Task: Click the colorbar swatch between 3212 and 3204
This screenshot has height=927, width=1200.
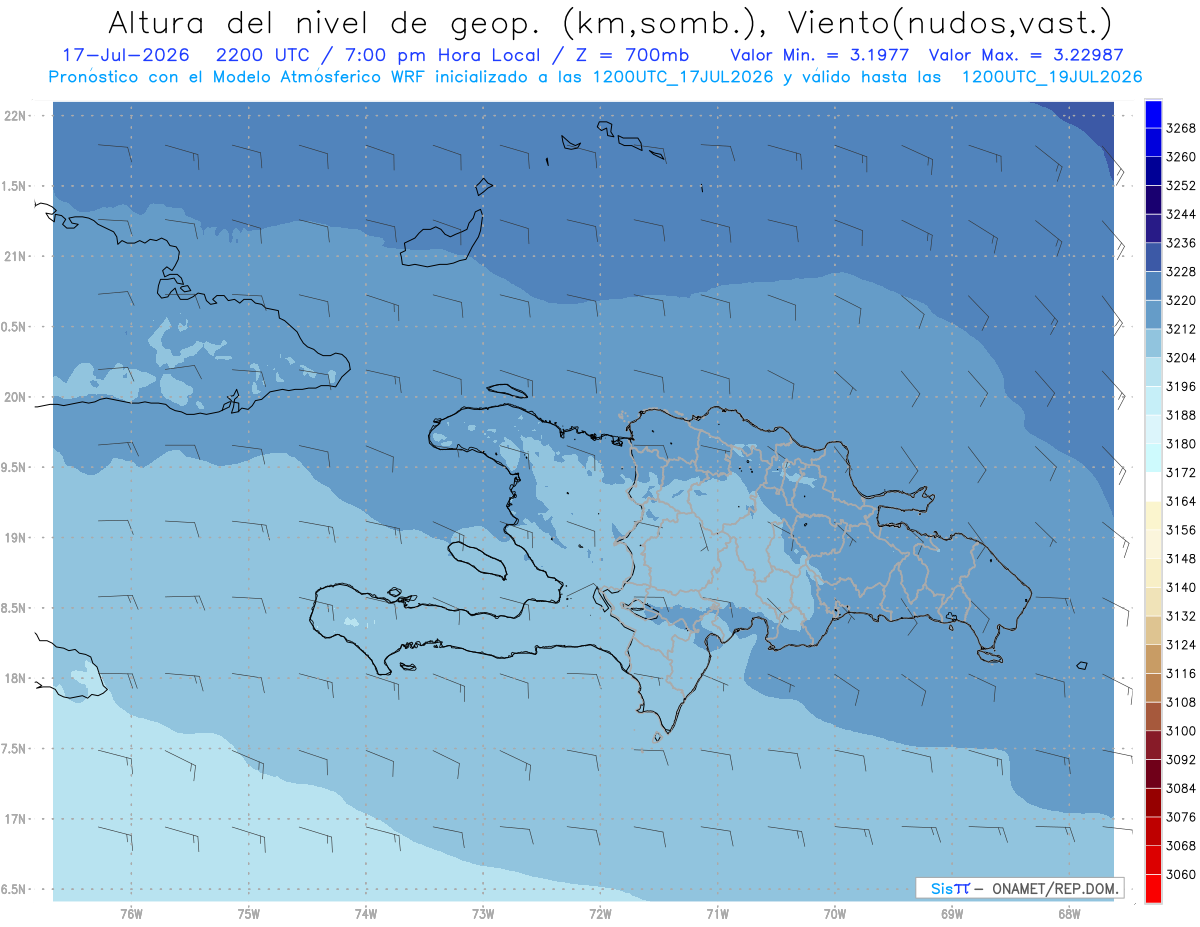Action: coord(1153,343)
